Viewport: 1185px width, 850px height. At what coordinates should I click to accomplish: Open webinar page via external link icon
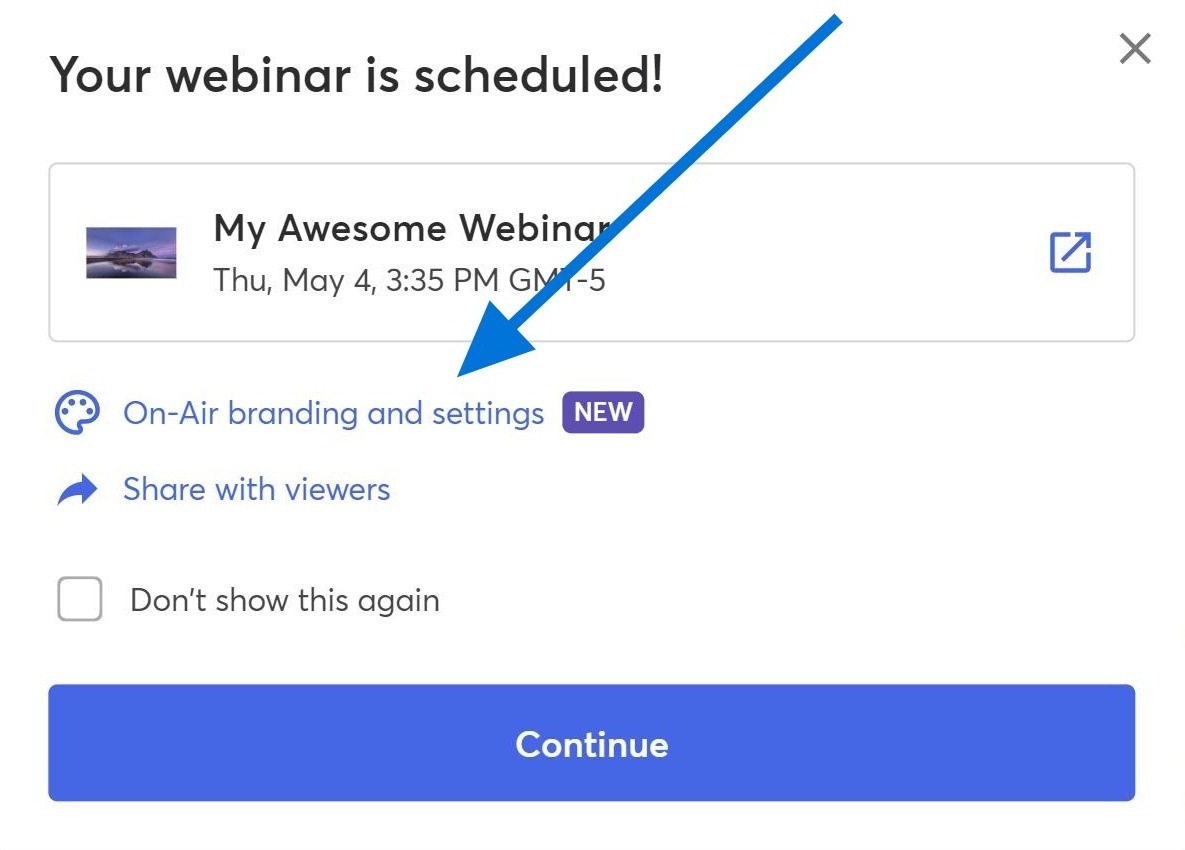point(1070,252)
